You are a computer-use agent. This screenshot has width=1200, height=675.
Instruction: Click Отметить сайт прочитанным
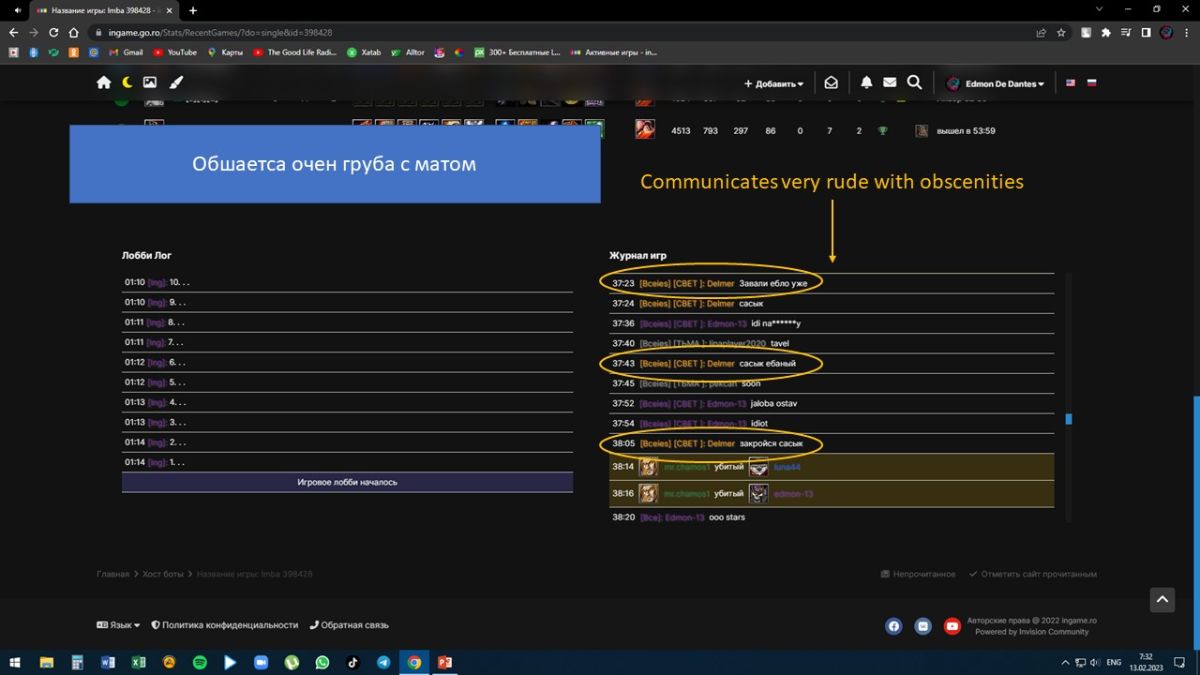(x=1033, y=574)
